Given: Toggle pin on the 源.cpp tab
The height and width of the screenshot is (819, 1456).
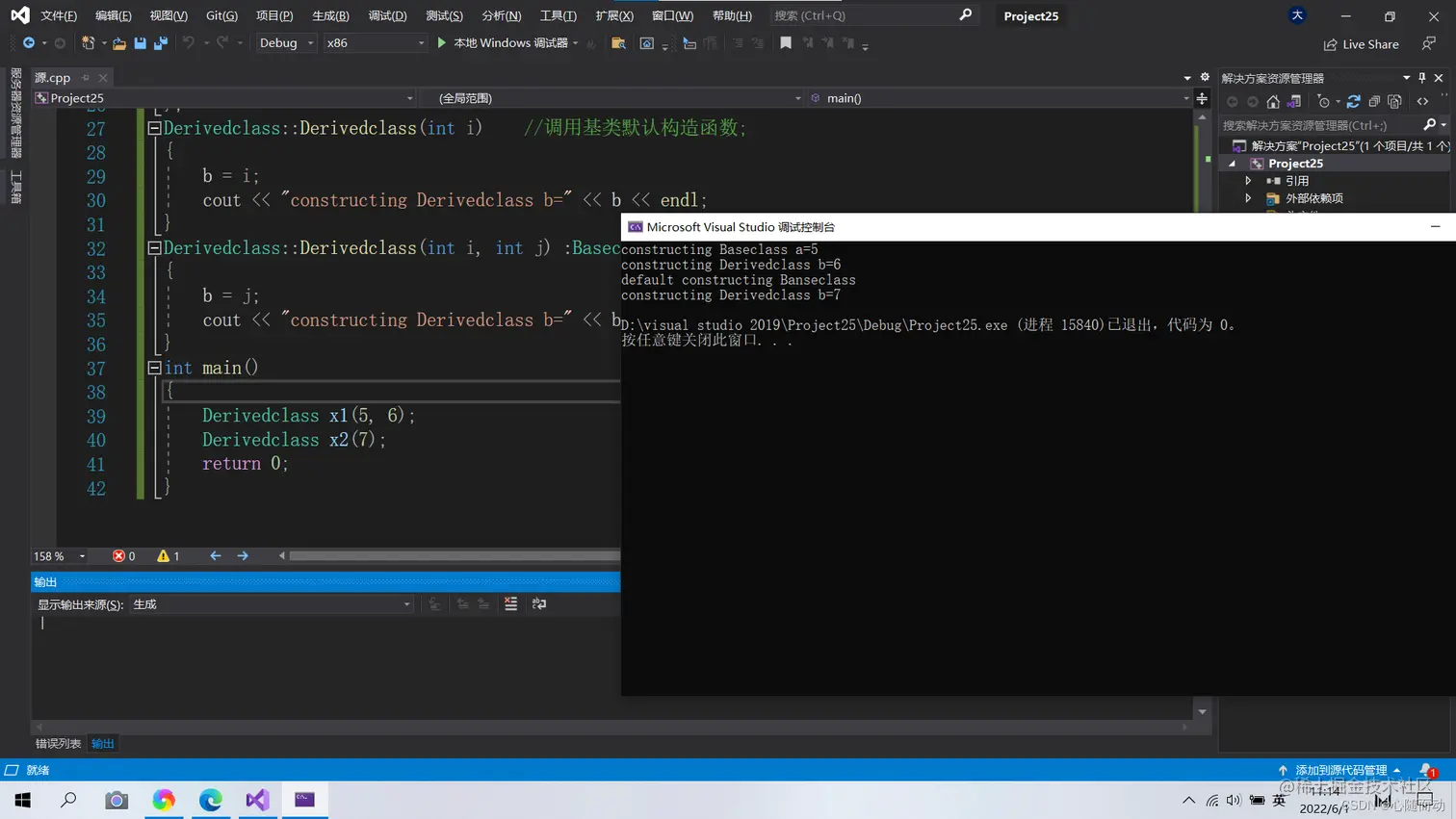Looking at the screenshot, I should tap(86, 78).
